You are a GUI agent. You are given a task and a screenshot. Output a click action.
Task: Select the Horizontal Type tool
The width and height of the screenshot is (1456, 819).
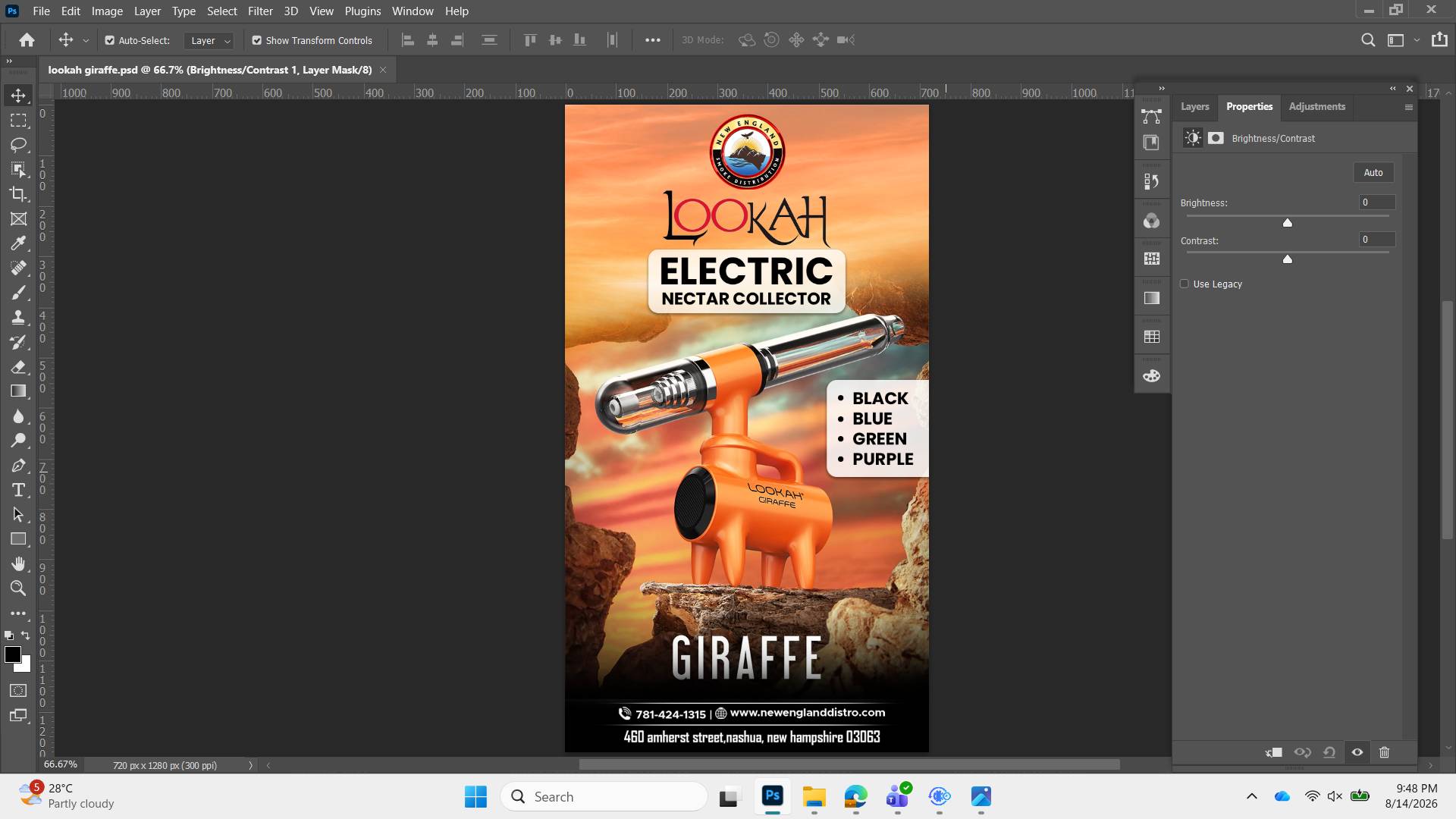coord(18,490)
